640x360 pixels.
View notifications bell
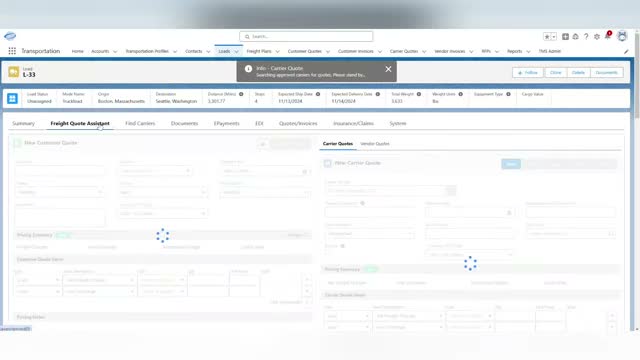point(607,36)
